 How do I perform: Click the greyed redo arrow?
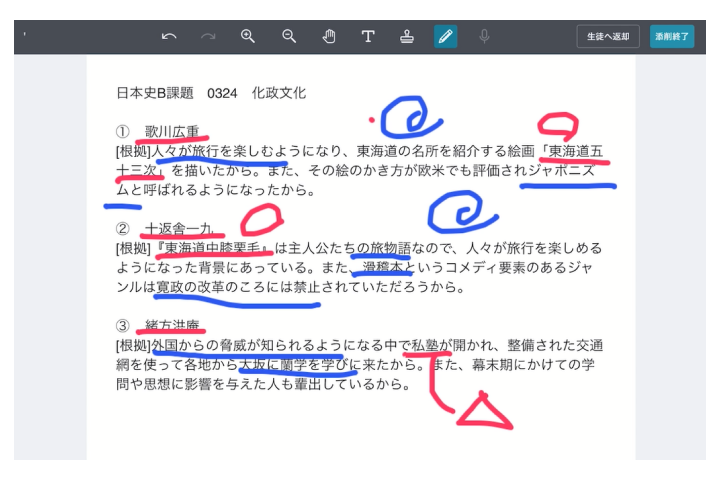point(208,36)
